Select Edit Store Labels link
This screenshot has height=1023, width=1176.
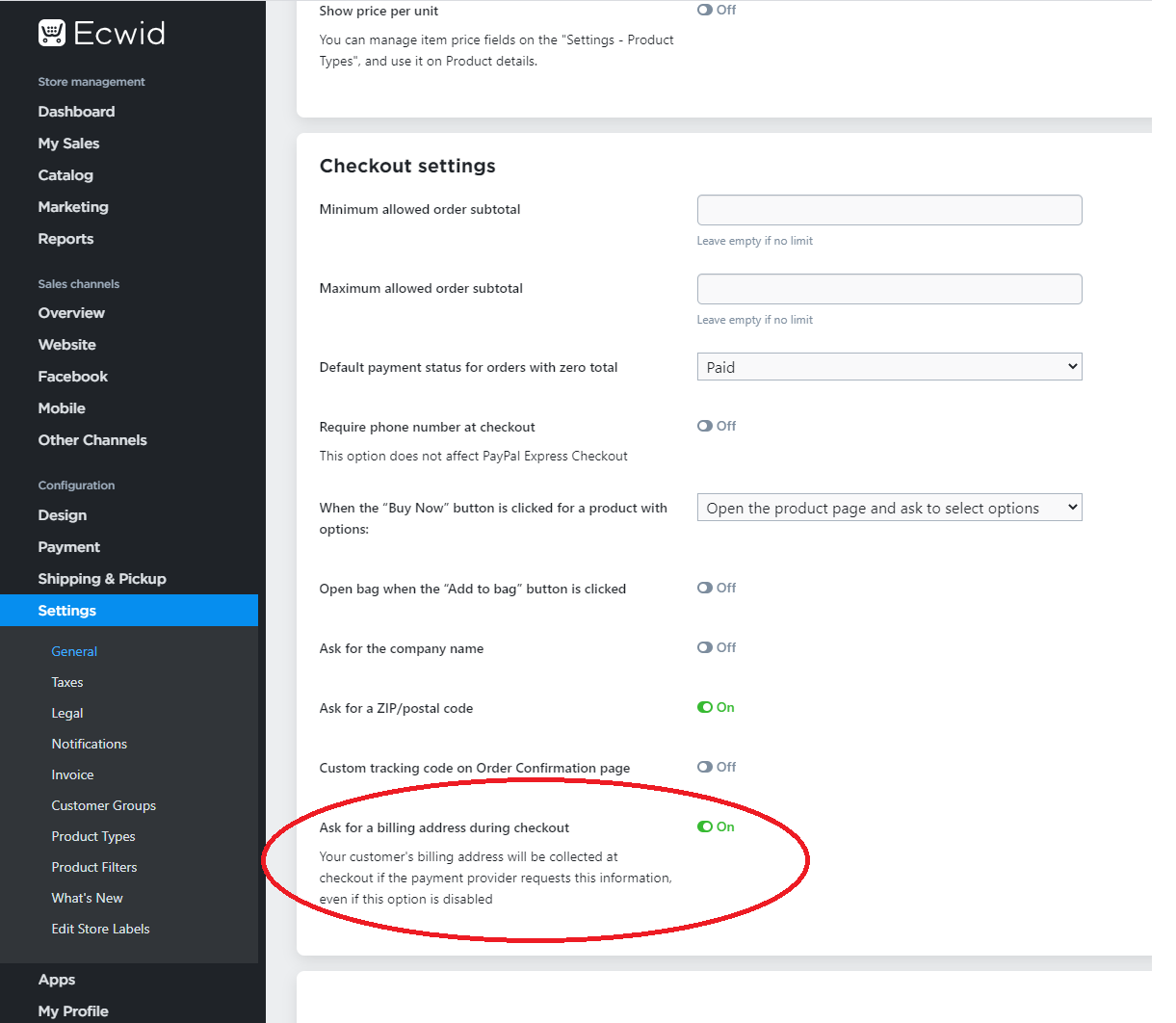[100, 929]
